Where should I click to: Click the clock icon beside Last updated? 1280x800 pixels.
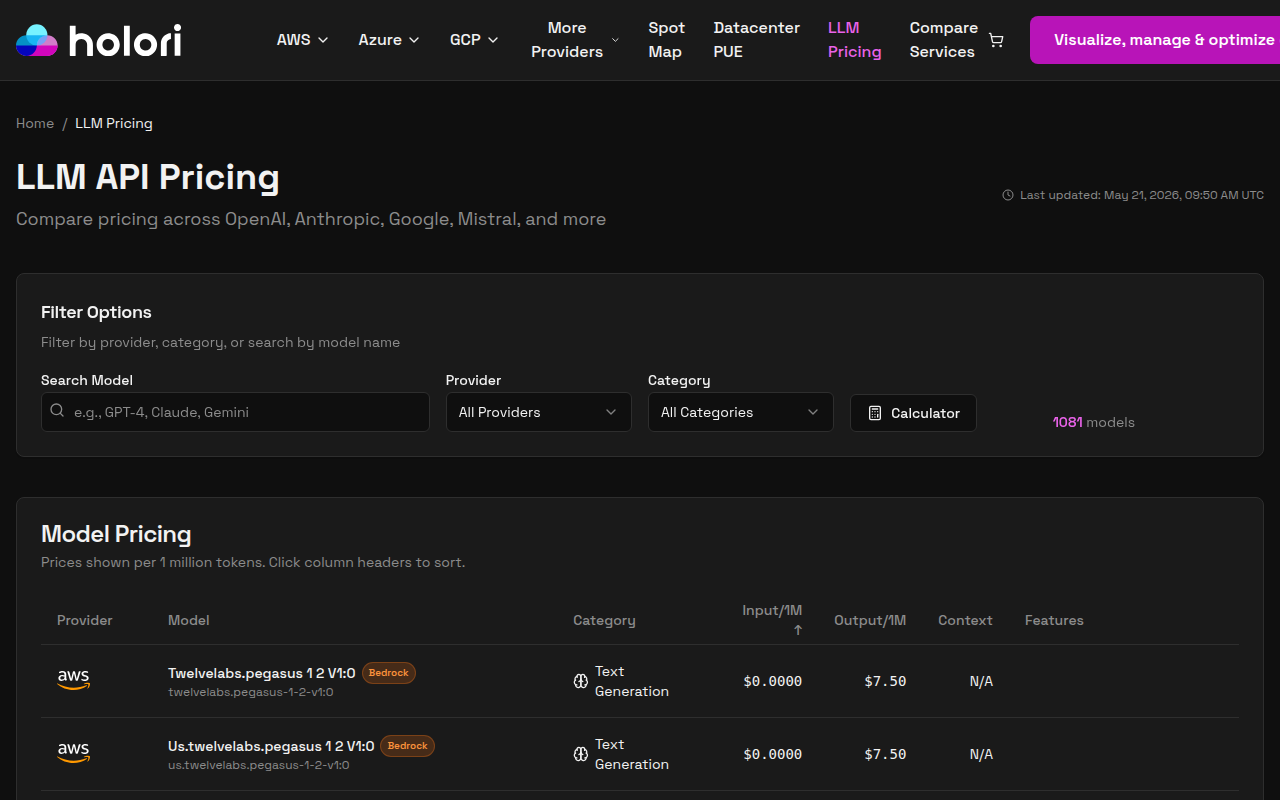click(x=1008, y=195)
